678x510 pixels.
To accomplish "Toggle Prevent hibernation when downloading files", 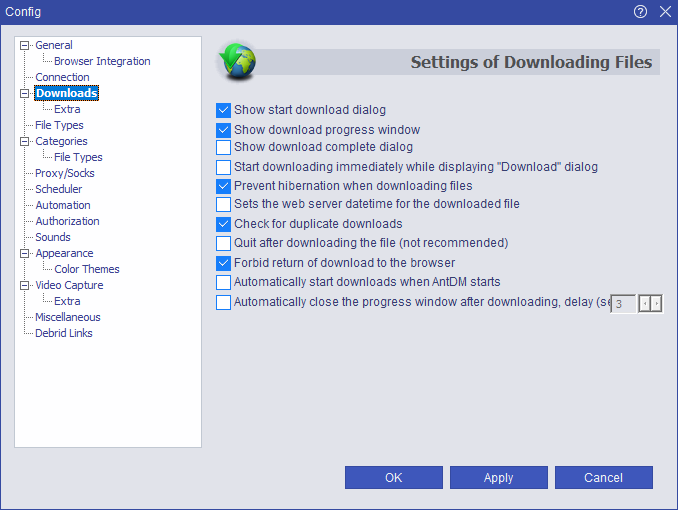I will tap(223, 186).
